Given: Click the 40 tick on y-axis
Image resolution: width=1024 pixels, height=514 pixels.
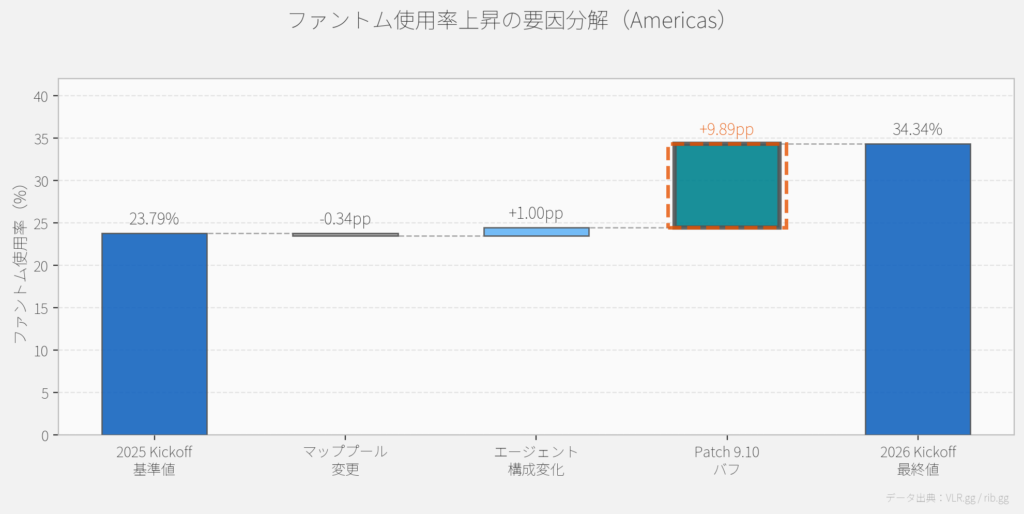Looking at the screenshot, I should [40, 96].
